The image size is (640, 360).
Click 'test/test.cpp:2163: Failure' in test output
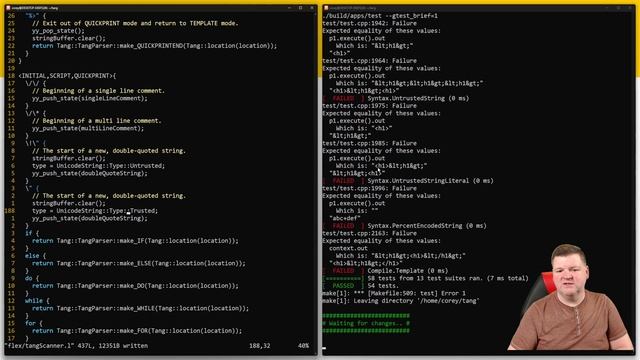[370, 233]
